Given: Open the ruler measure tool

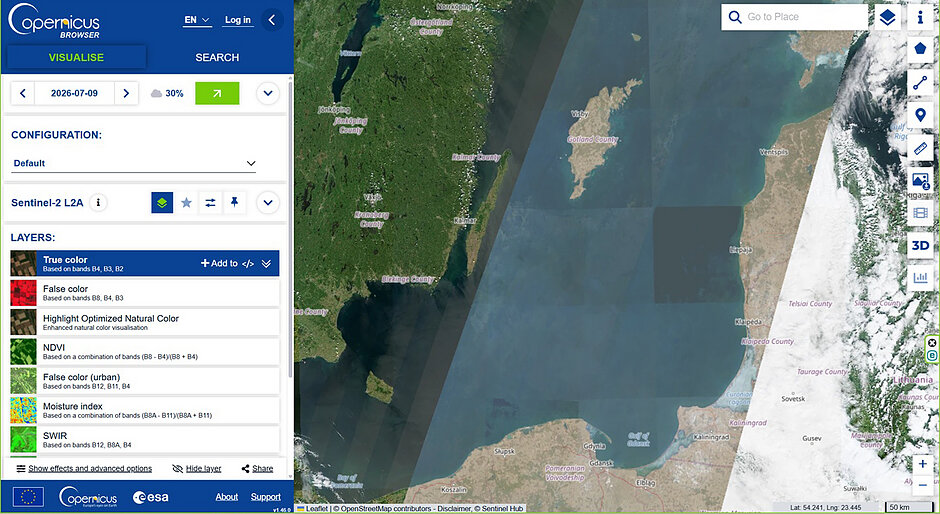Looking at the screenshot, I should pyautogui.click(x=920, y=148).
